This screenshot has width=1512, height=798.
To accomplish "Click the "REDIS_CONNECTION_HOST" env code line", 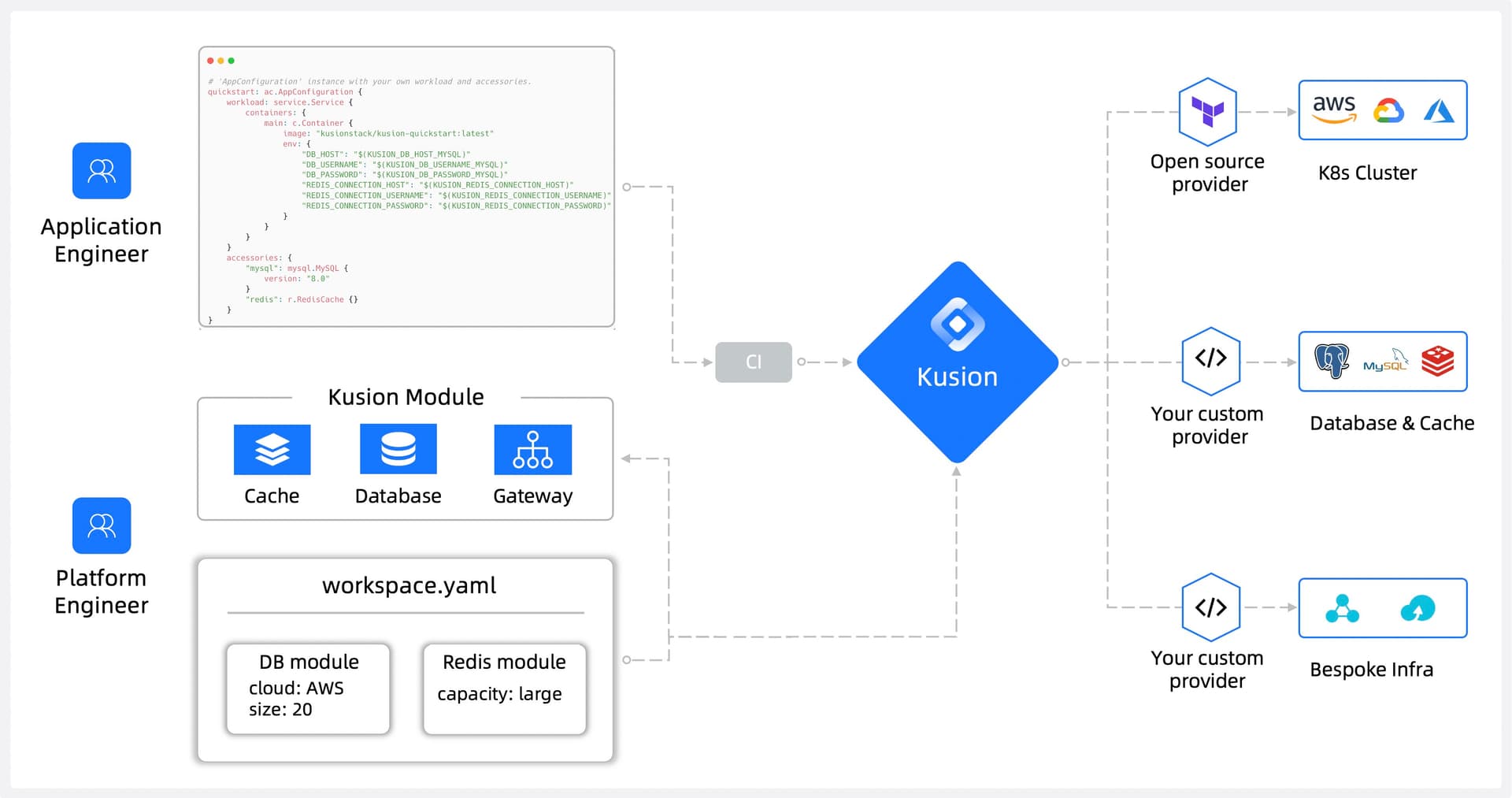I will 438,185.
